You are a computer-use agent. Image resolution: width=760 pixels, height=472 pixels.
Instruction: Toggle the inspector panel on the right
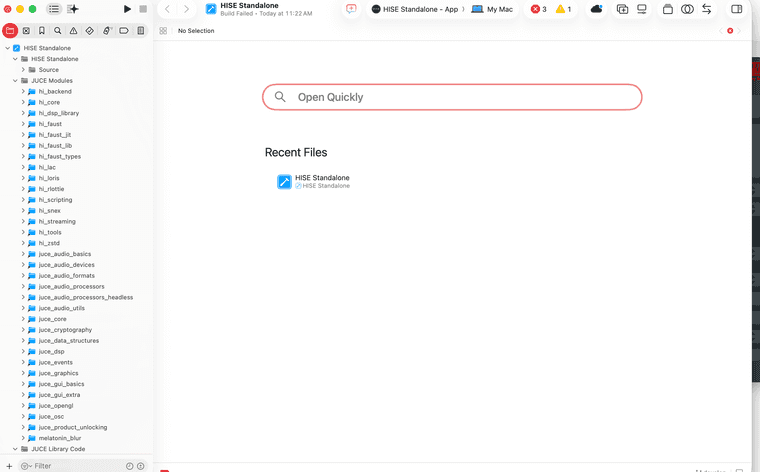pyautogui.click(x=737, y=9)
